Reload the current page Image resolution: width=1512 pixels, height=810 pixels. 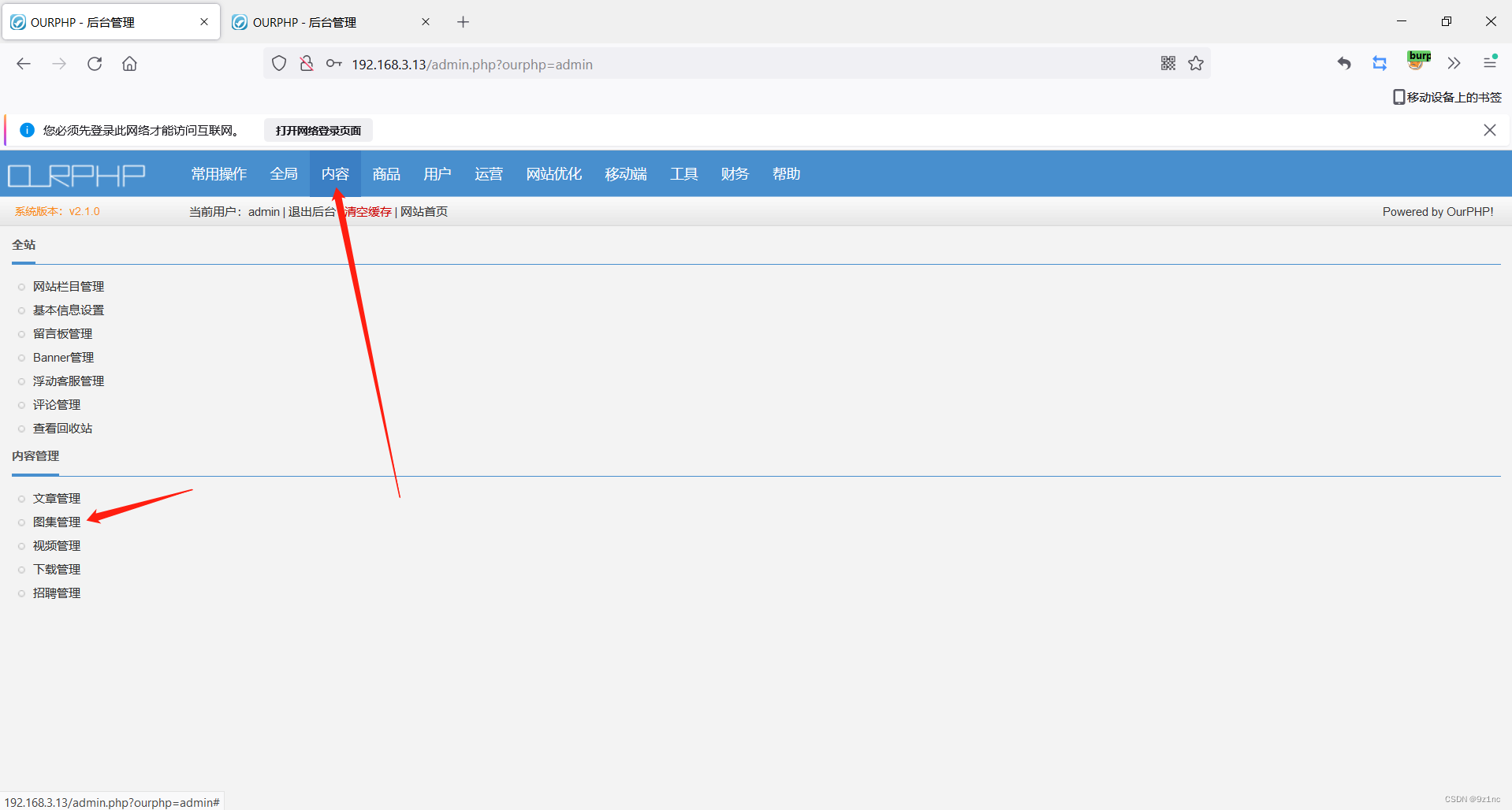95,64
